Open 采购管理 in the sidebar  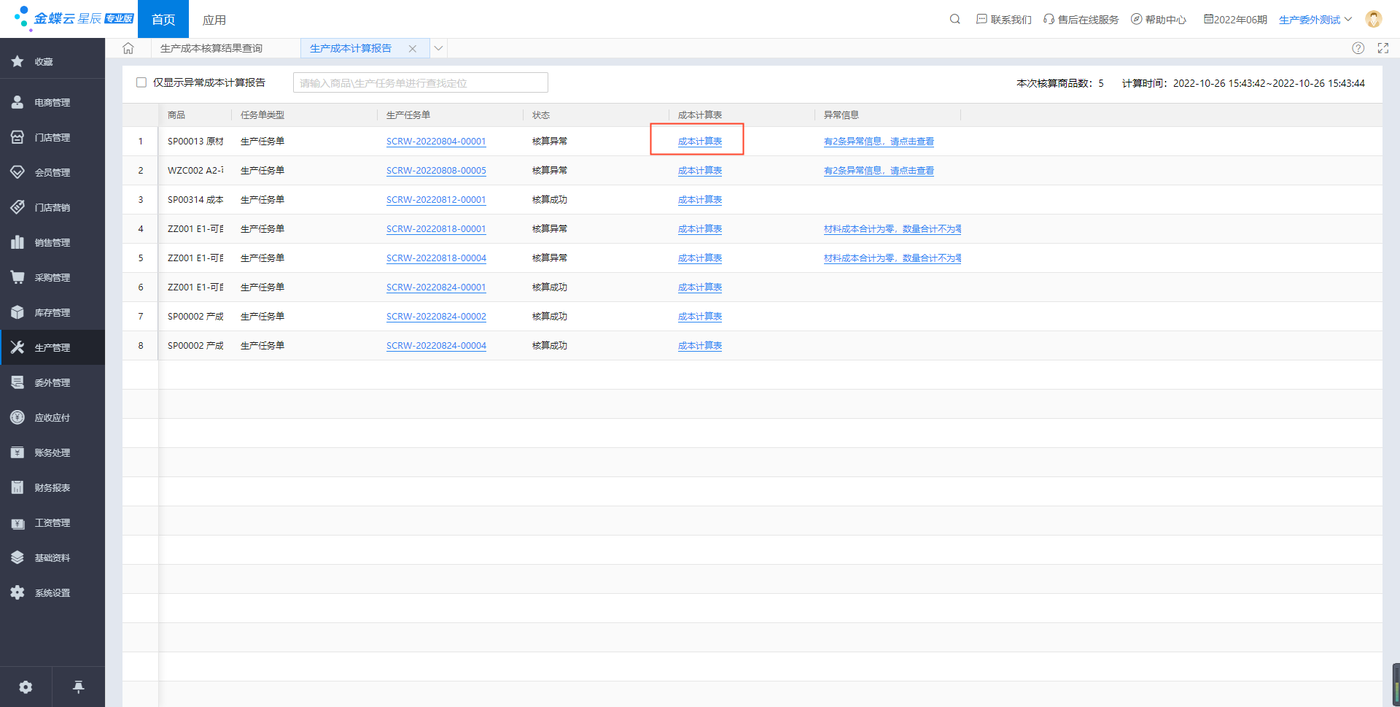click(x=52, y=277)
